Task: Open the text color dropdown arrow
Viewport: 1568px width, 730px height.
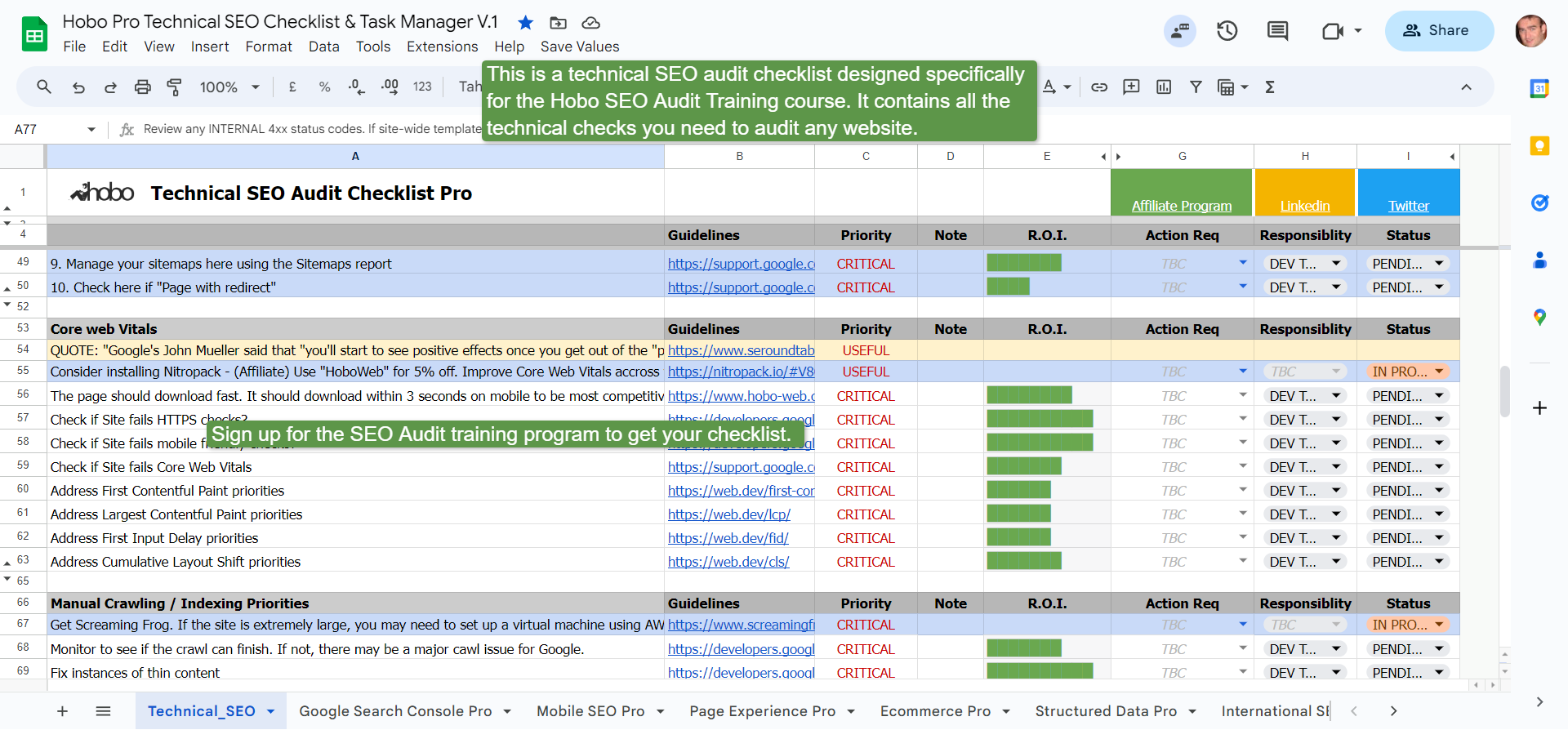Action: click(x=1067, y=87)
